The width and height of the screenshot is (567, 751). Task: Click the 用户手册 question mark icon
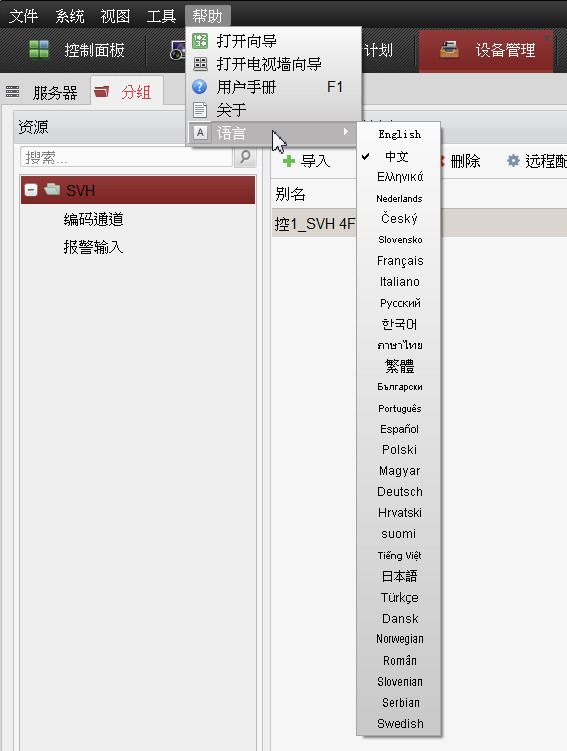pyautogui.click(x=200, y=87)
